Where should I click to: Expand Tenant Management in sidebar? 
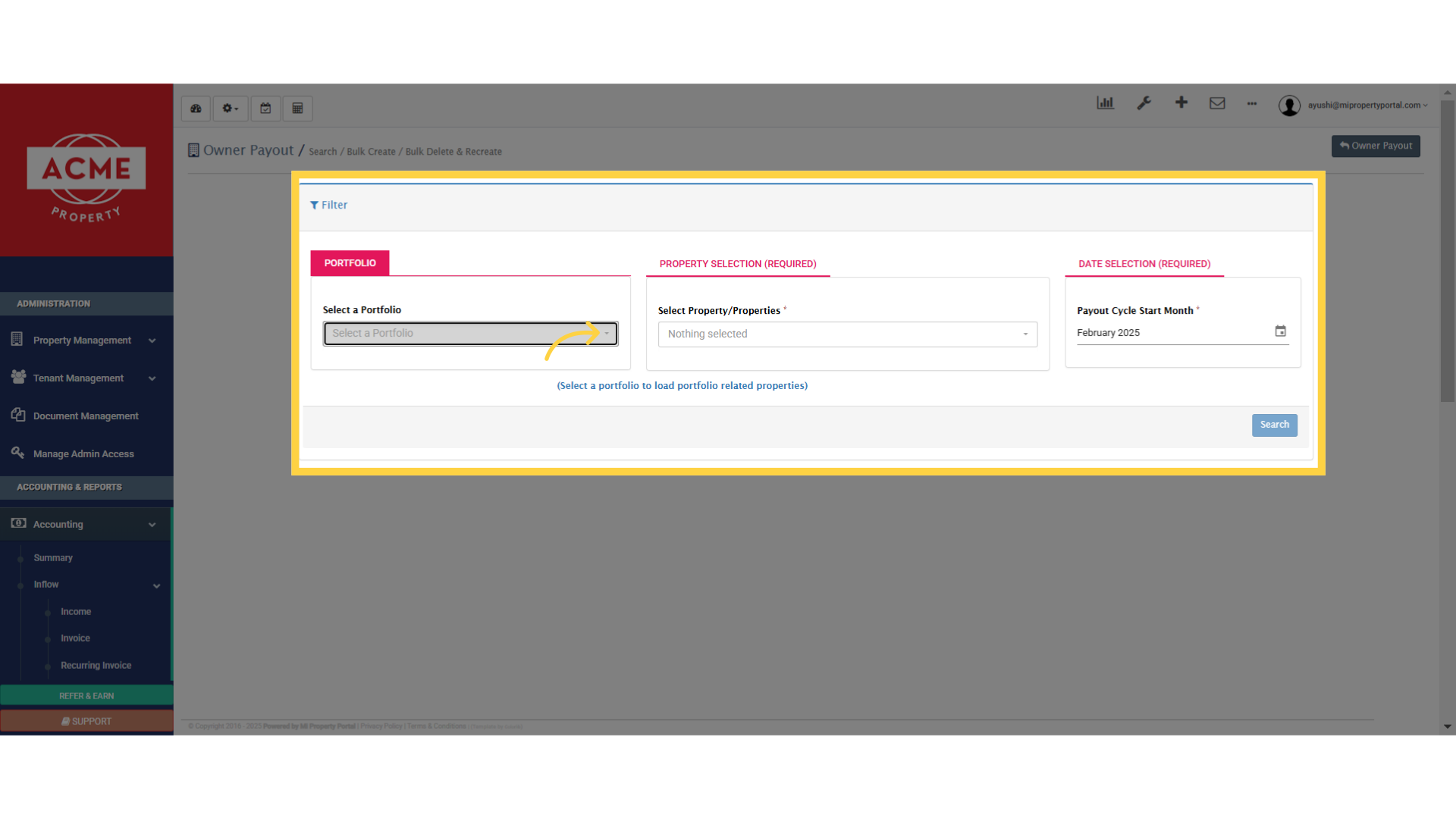pyautogui.click(x=86, y=378)
